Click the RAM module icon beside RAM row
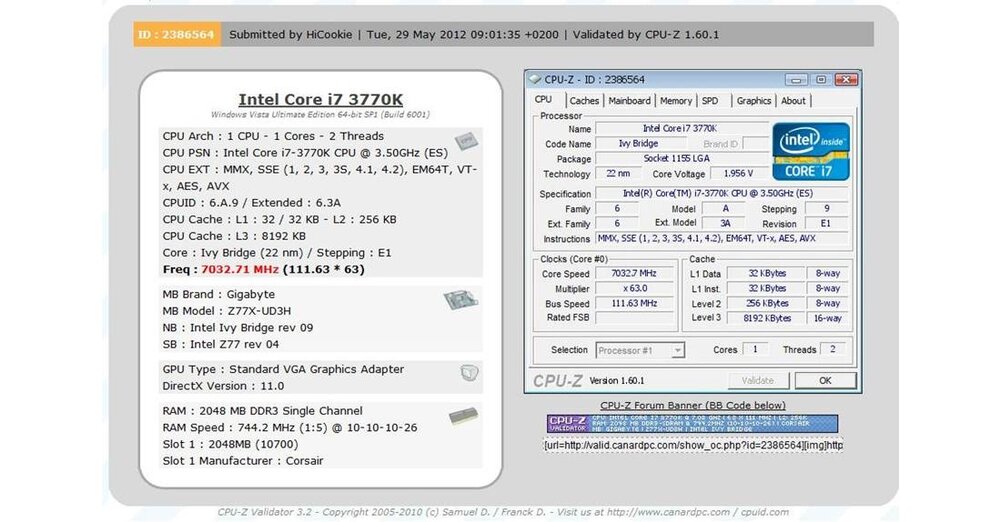 click(x=464, y=417)
